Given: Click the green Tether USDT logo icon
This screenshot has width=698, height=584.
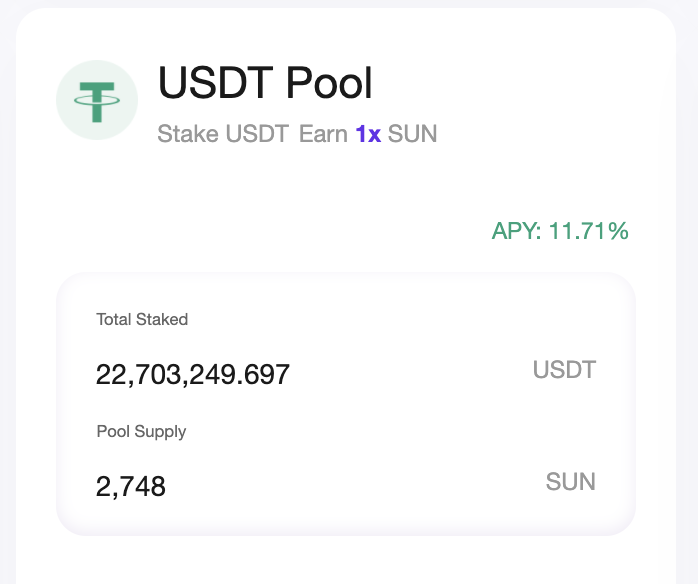Looking at the screenshot, I should pos(97,100).
